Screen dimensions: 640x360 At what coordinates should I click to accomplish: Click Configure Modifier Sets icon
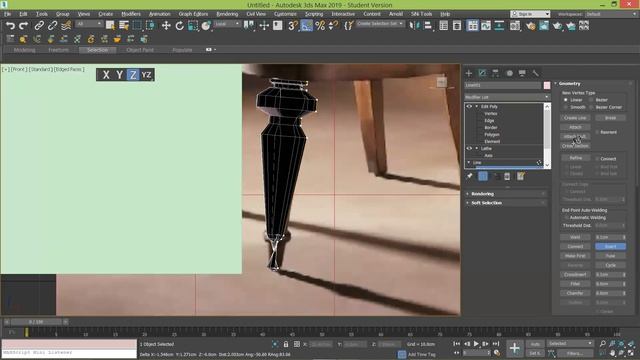tap(520, 176)
